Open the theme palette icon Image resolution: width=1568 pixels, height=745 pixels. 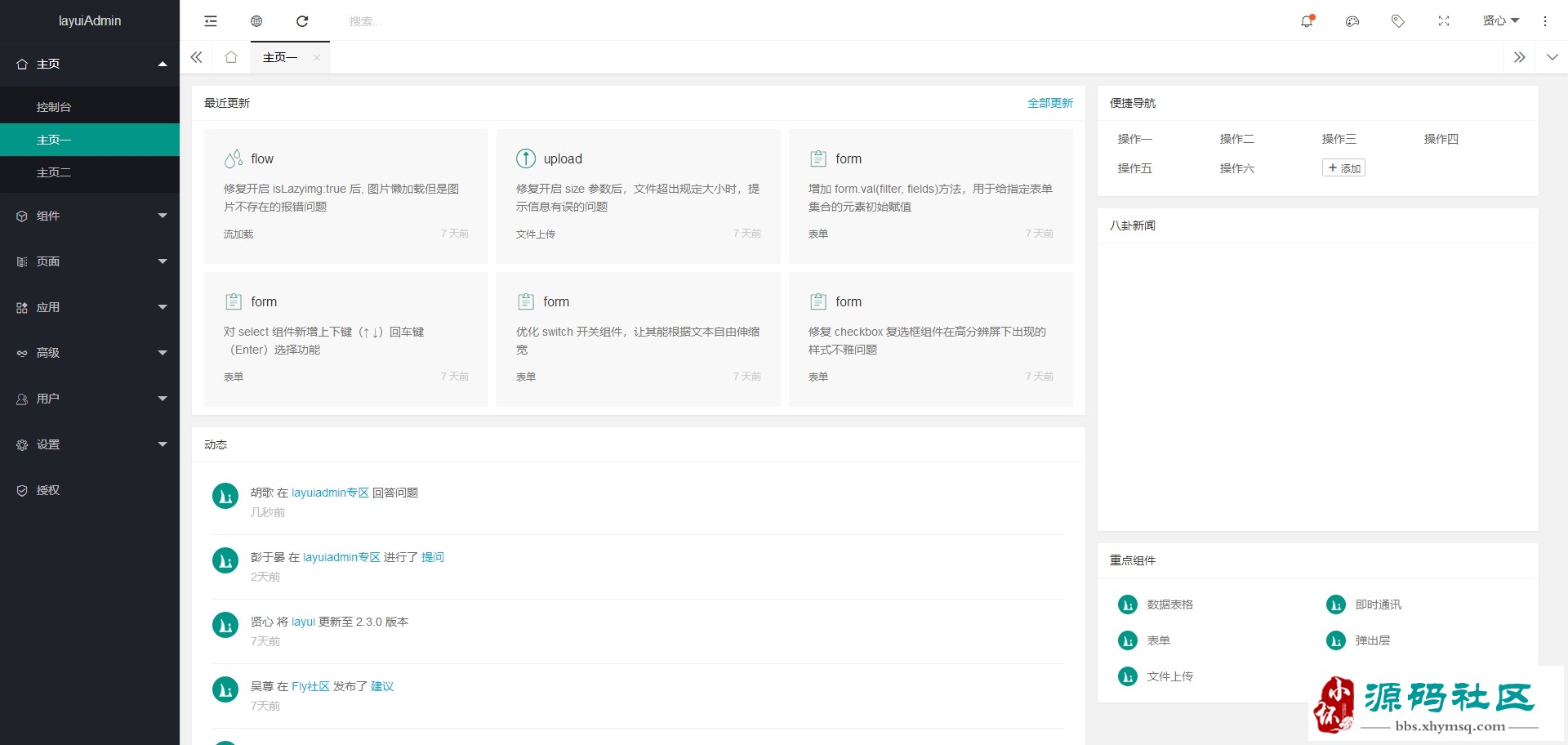coord(1352,21)
